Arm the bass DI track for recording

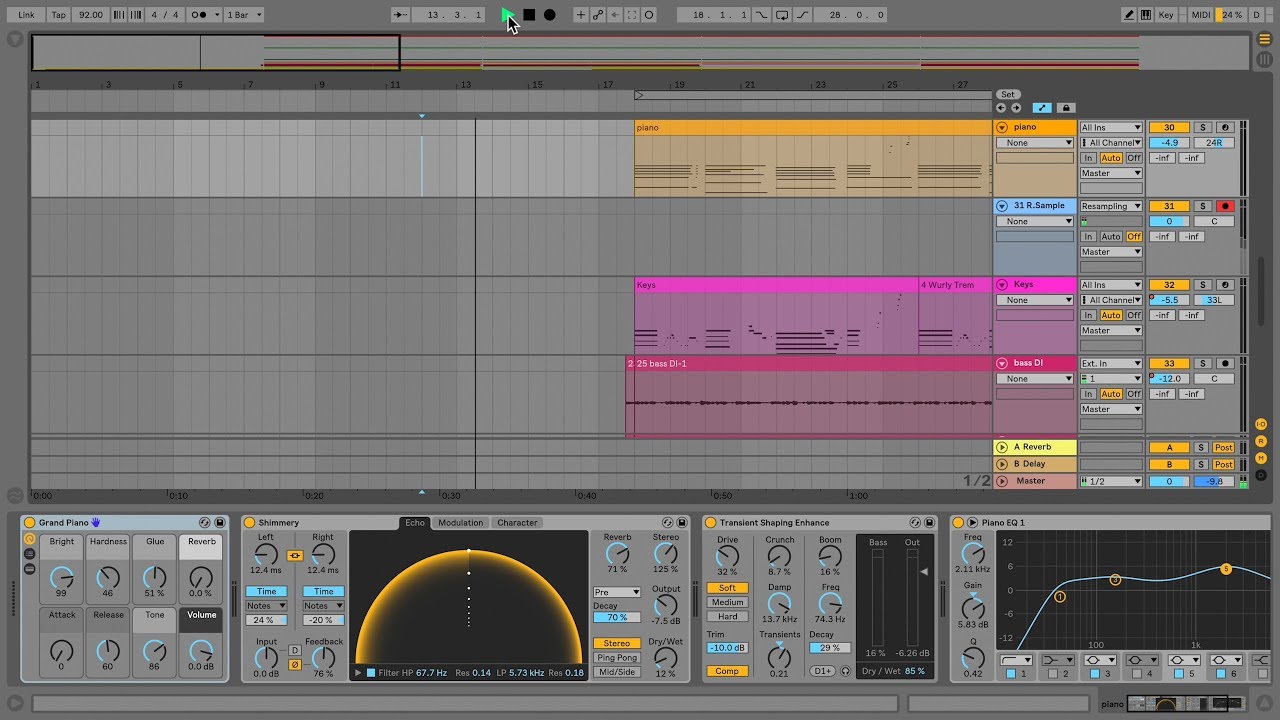tap(1225, 364)
